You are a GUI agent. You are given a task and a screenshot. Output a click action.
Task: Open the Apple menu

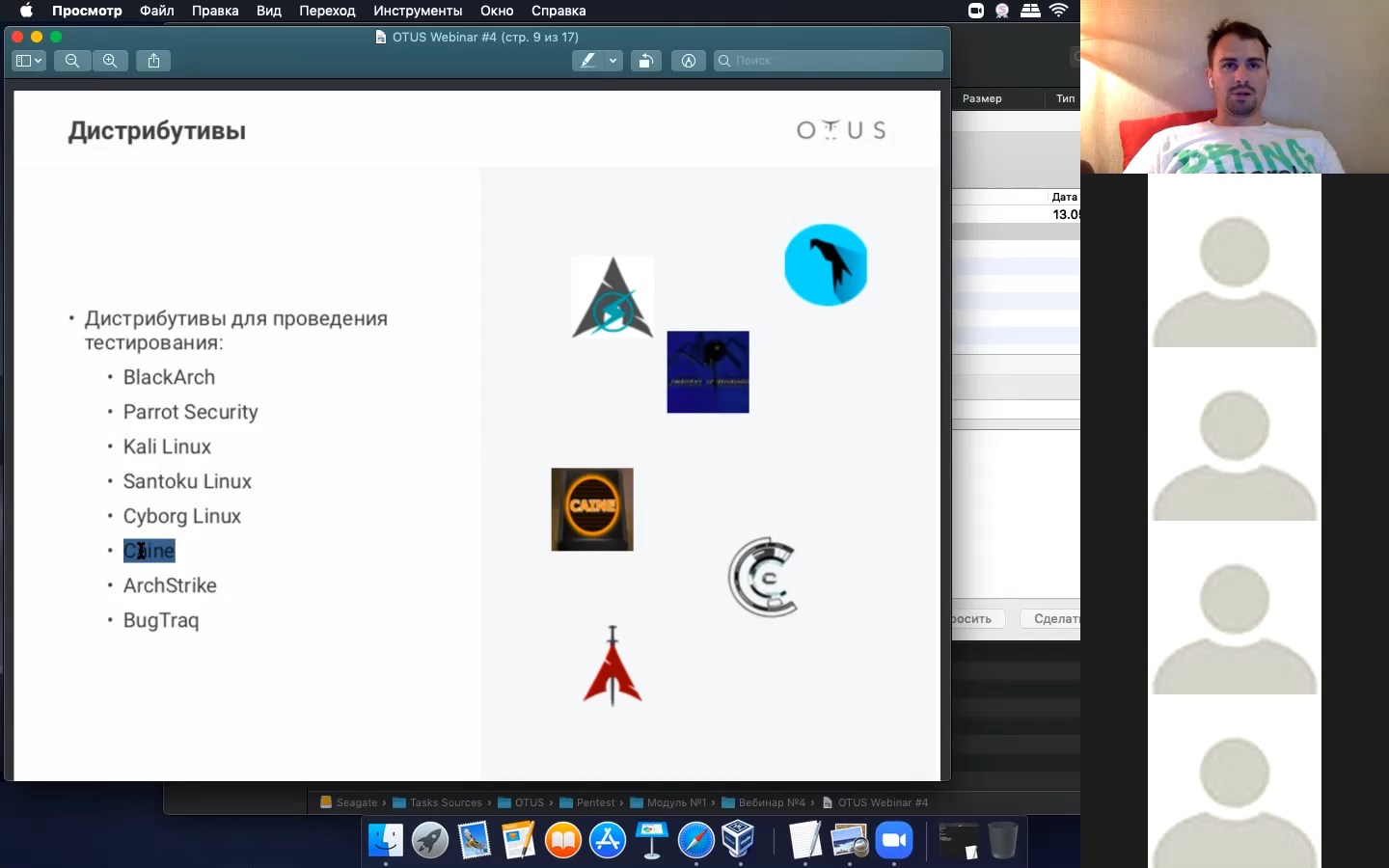pyautogui.click(x=26, y=11)
